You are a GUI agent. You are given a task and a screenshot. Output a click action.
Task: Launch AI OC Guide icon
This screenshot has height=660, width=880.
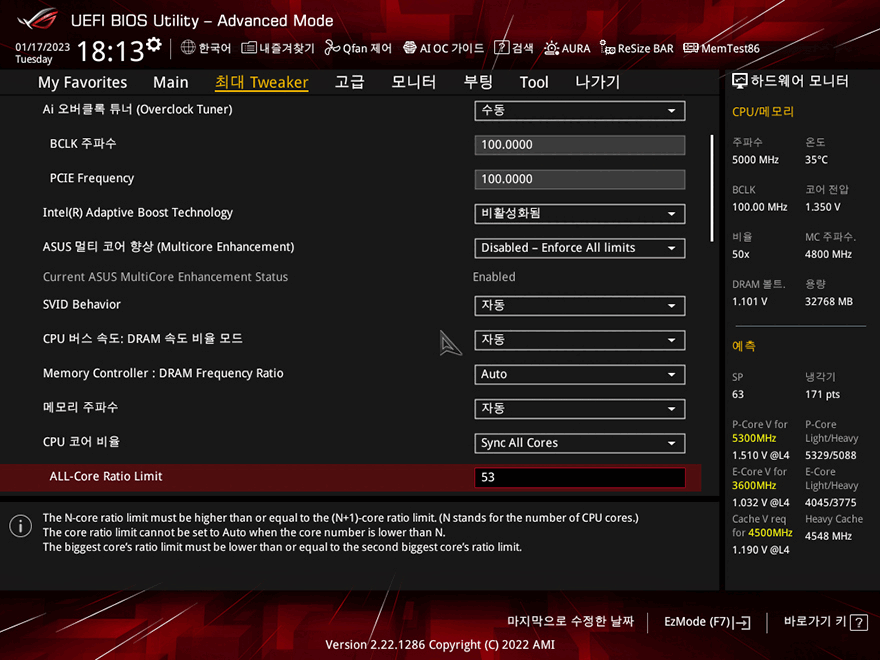click(410, 48)
